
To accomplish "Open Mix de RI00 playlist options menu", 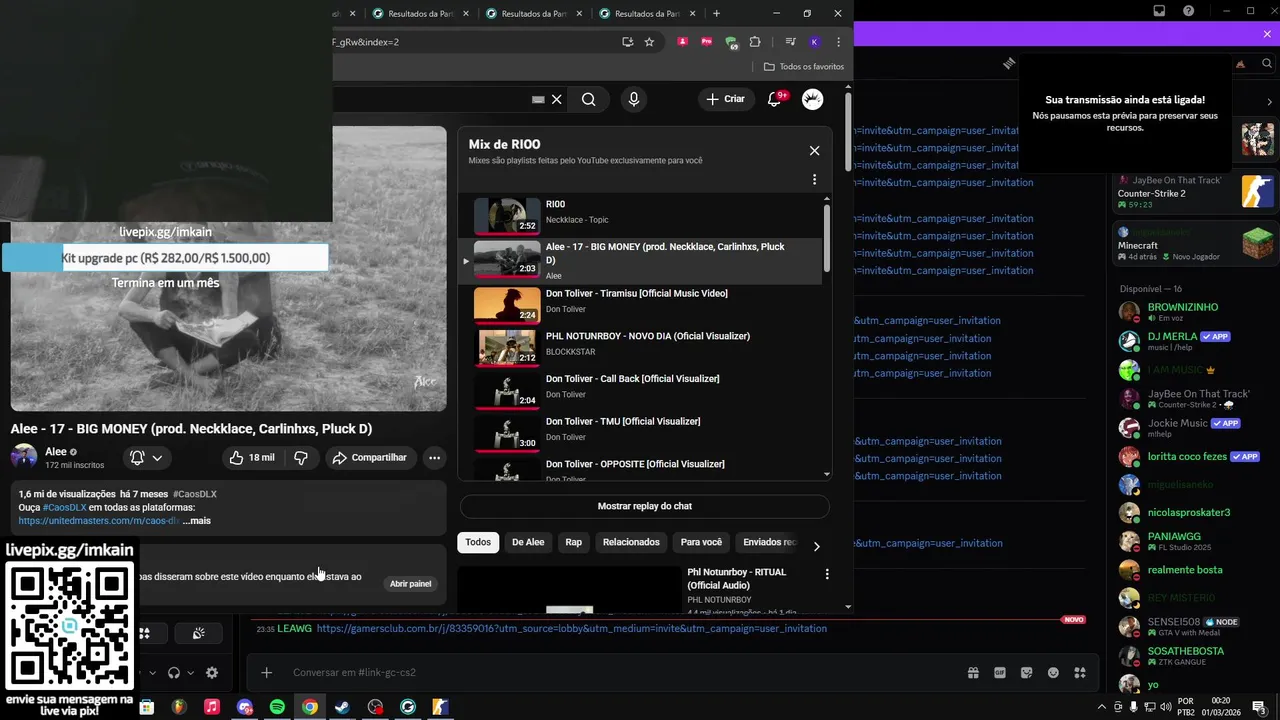I will [814, 180].
